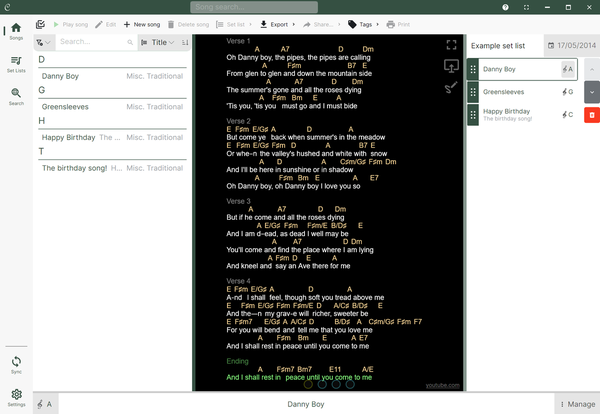This screenshot has height=414, width=600.
Task: Toggle the sort order icon
Action: pos(185,42)
